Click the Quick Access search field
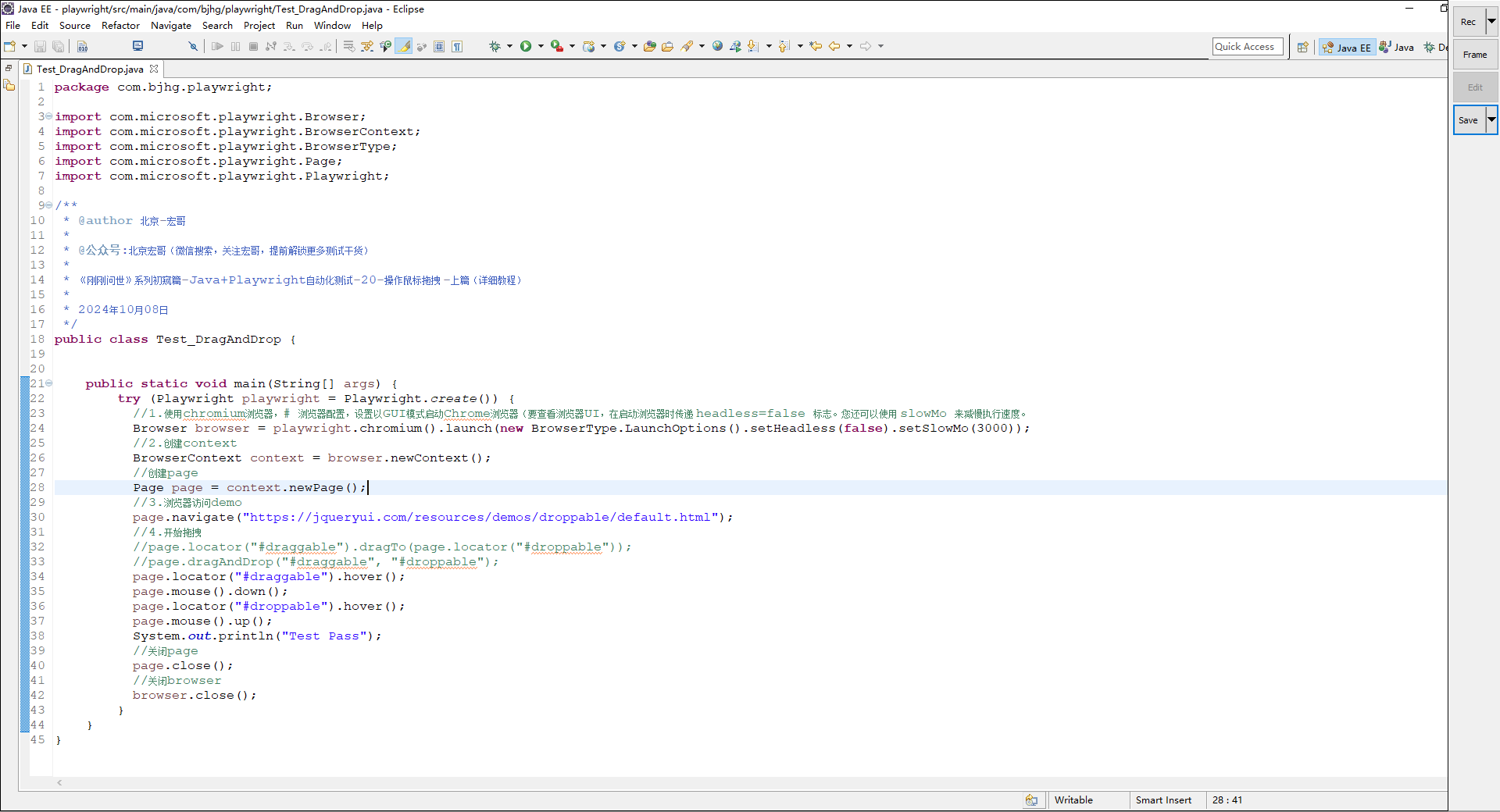 tap(1247, 47)
